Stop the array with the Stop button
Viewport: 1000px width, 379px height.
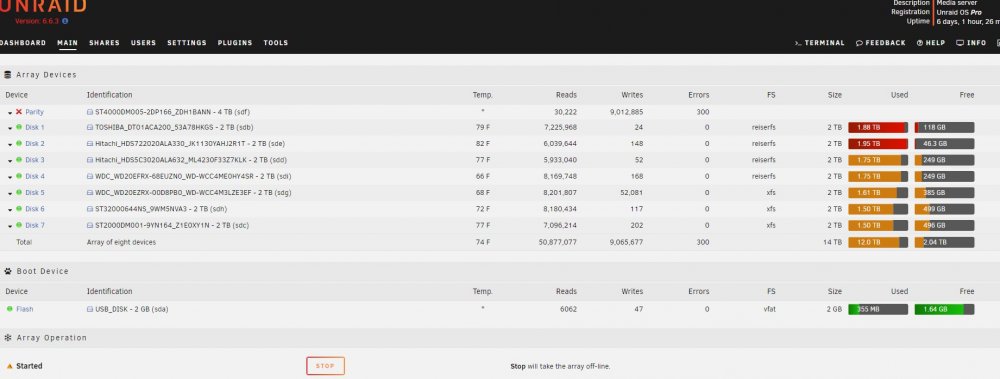(325, 366)
